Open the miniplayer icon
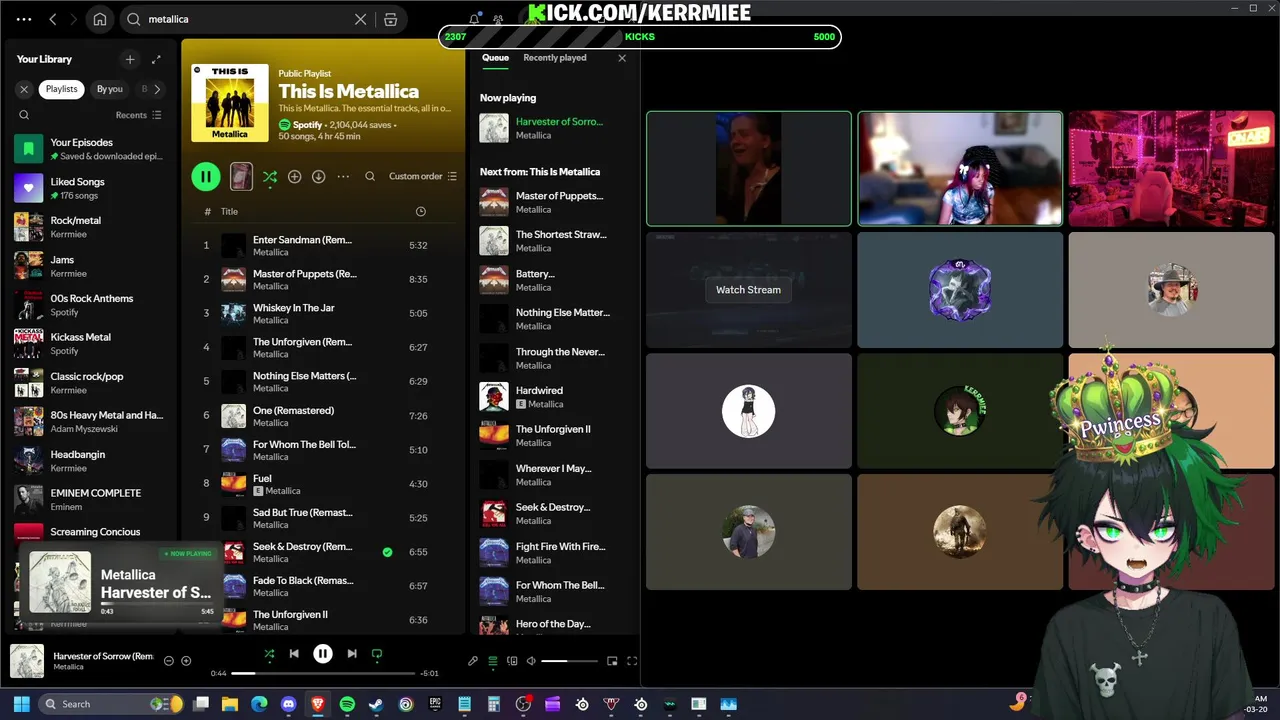 (x=612, y=661)
